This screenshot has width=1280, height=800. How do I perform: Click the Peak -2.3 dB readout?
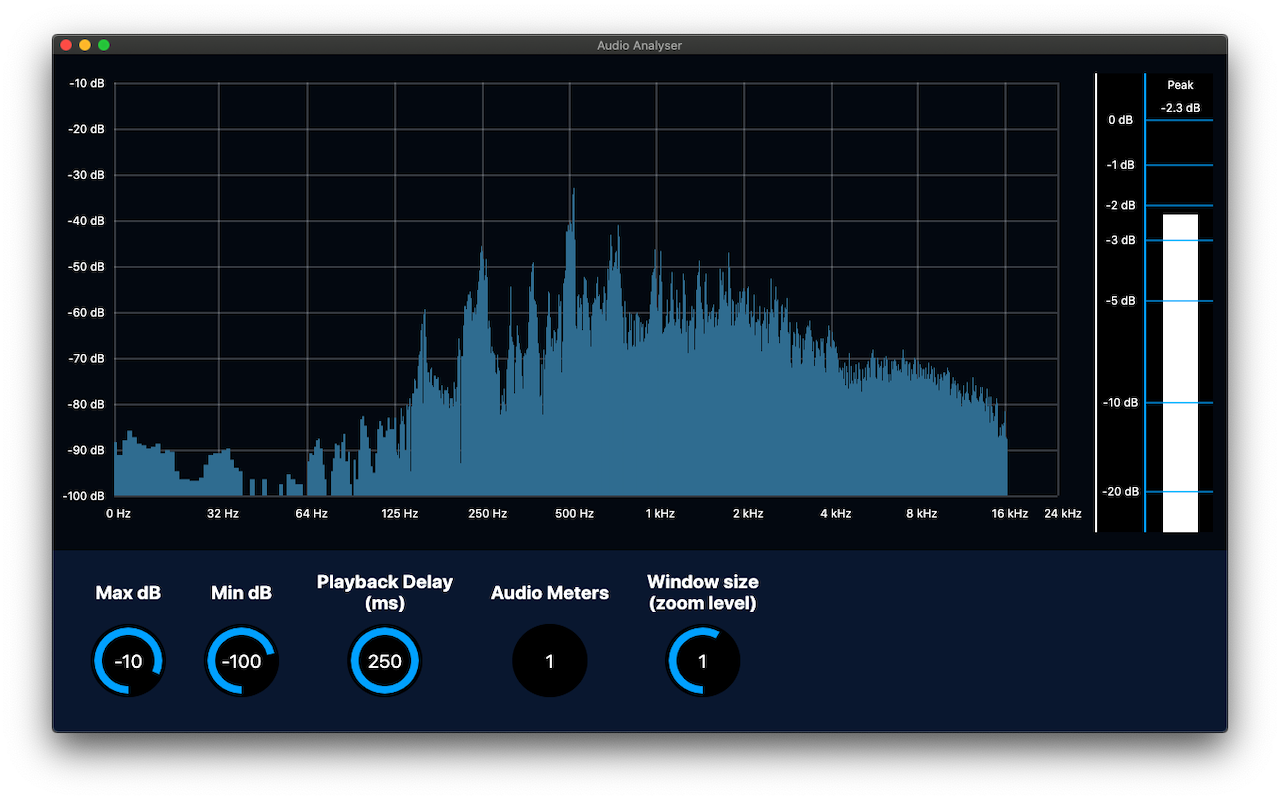[1181, 97]
